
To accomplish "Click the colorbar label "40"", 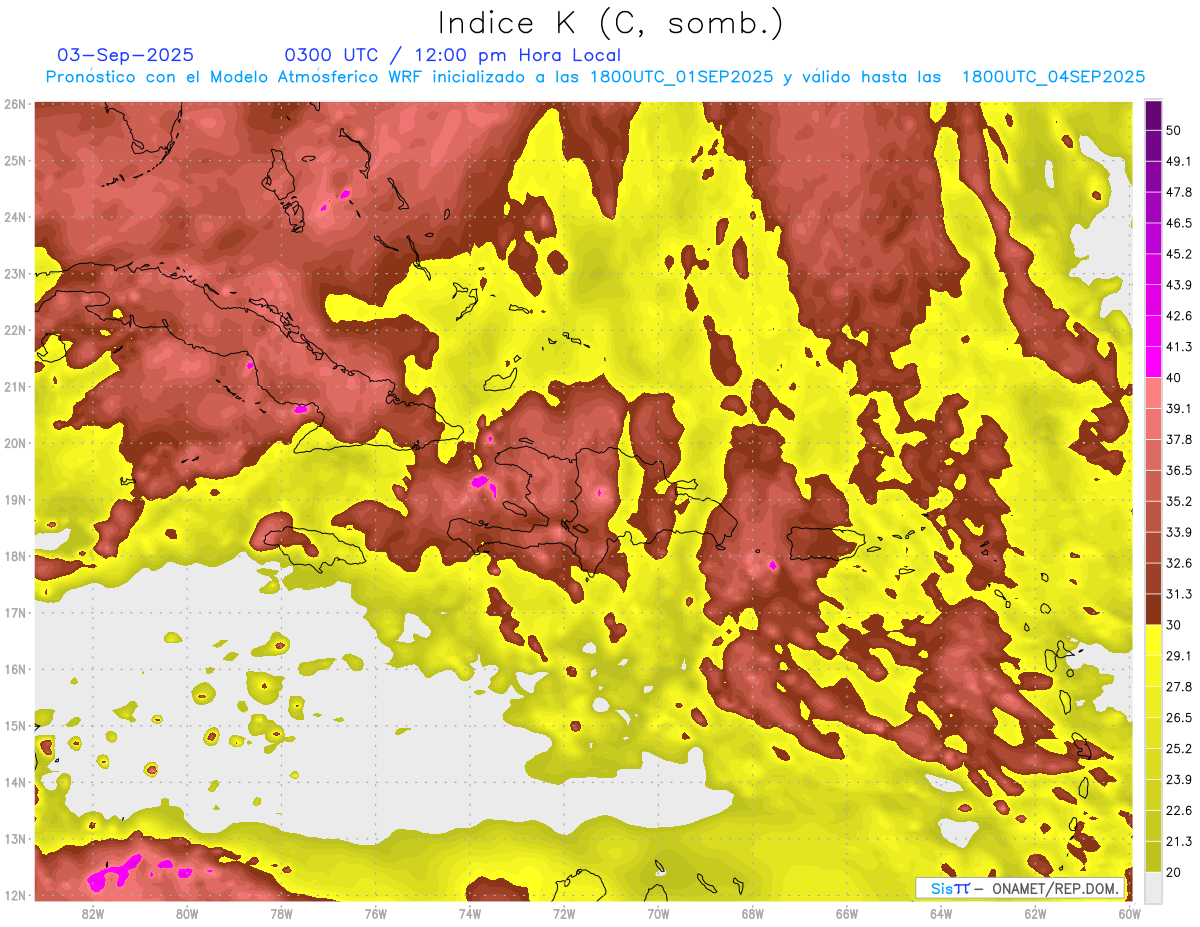I will click(x=1175, y=378).
